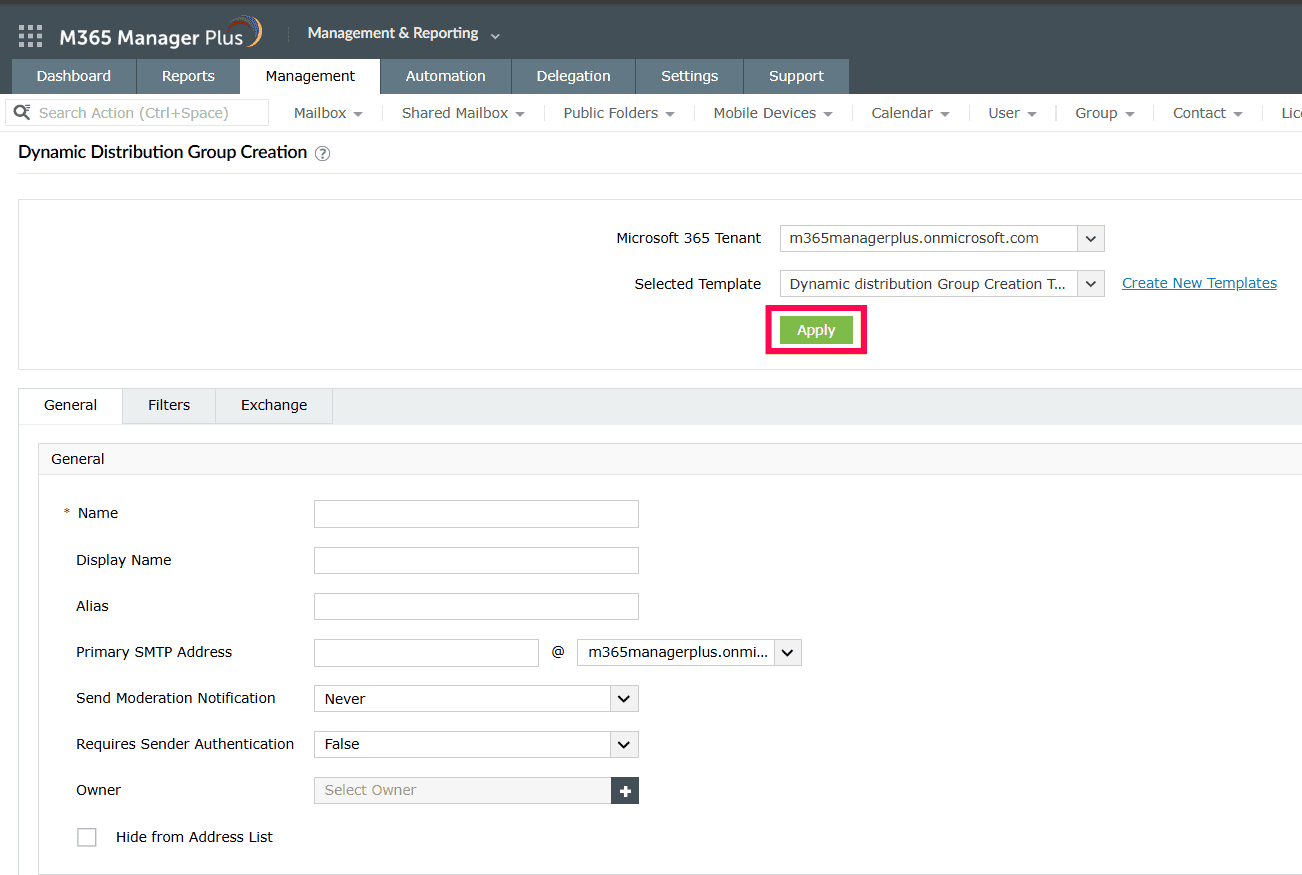Switch to the Delegation tab

pos(573,76)
